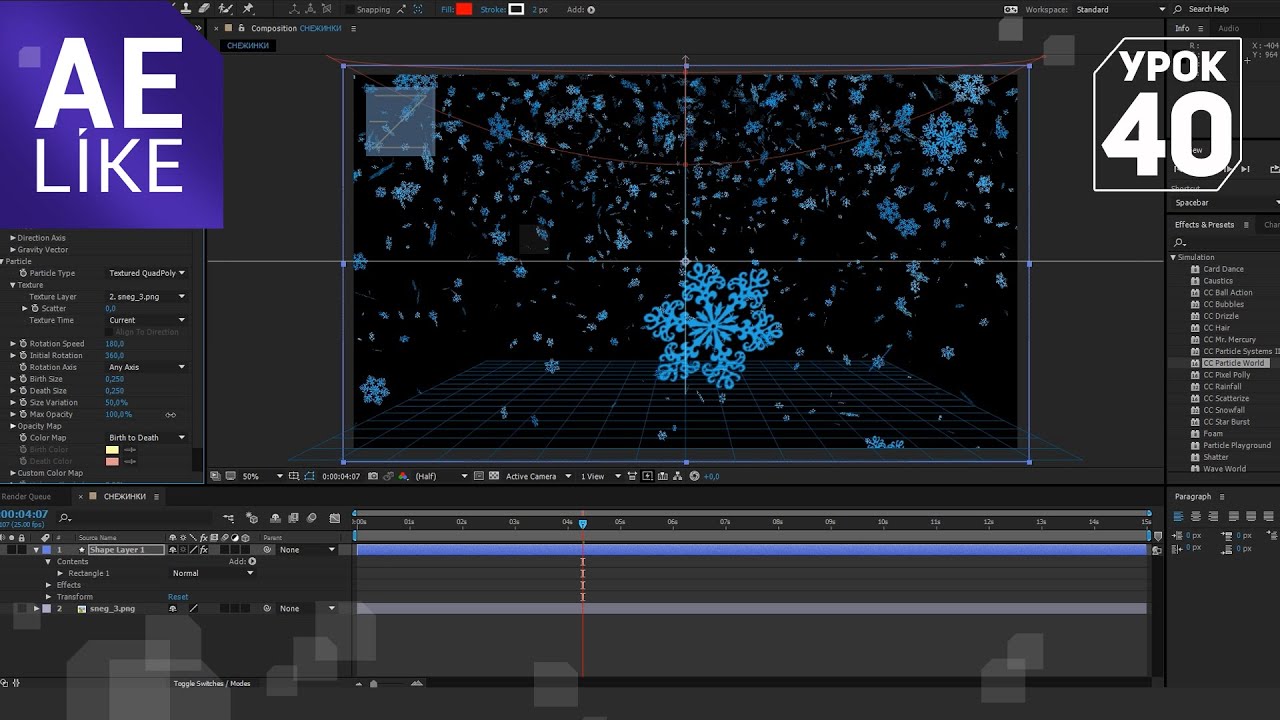The width and height of the screenshot is (1280, 720).
Task: Click the Death Color swatch
Action: pos(112,461)
